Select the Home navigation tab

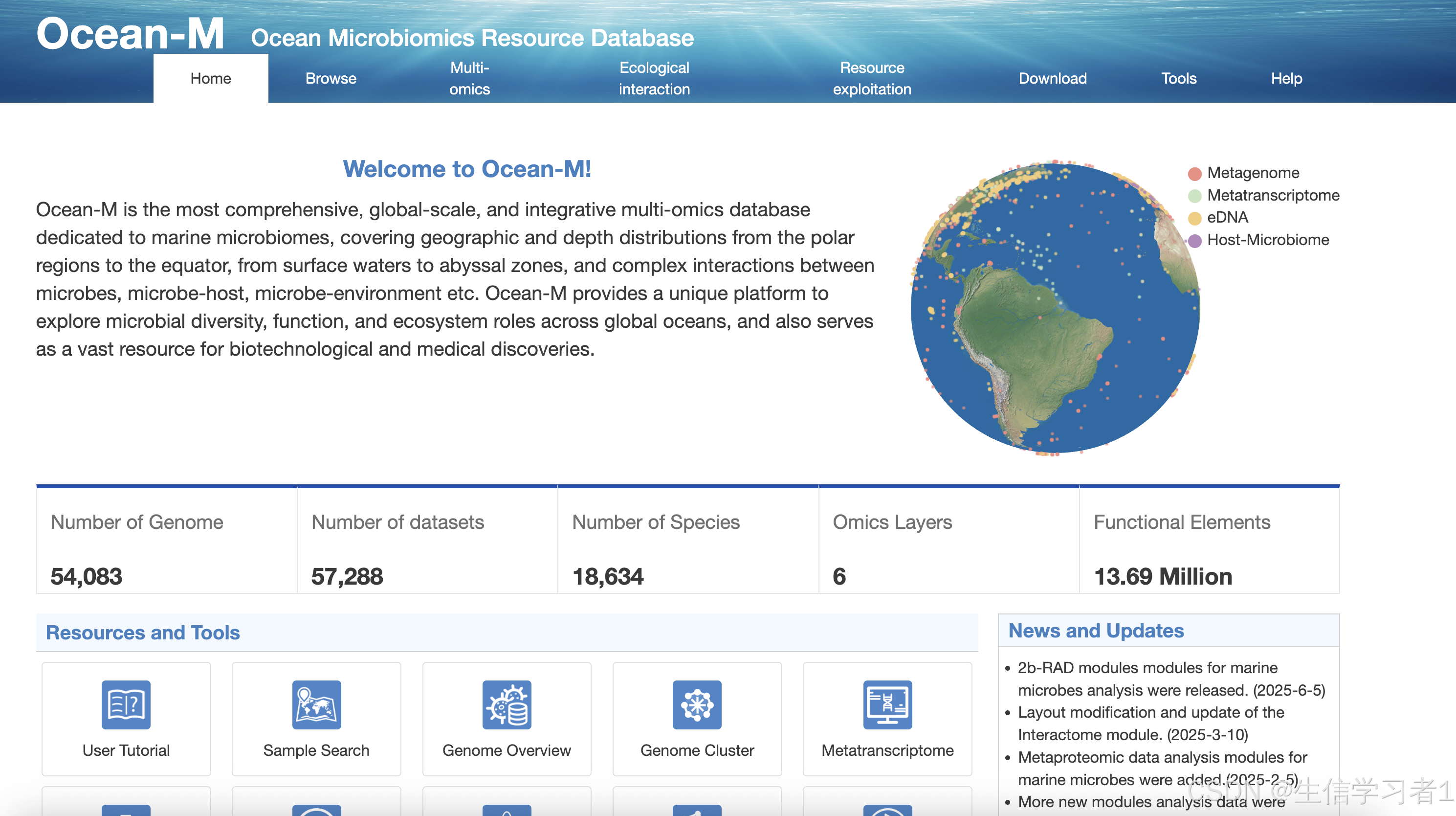[210, 79]
